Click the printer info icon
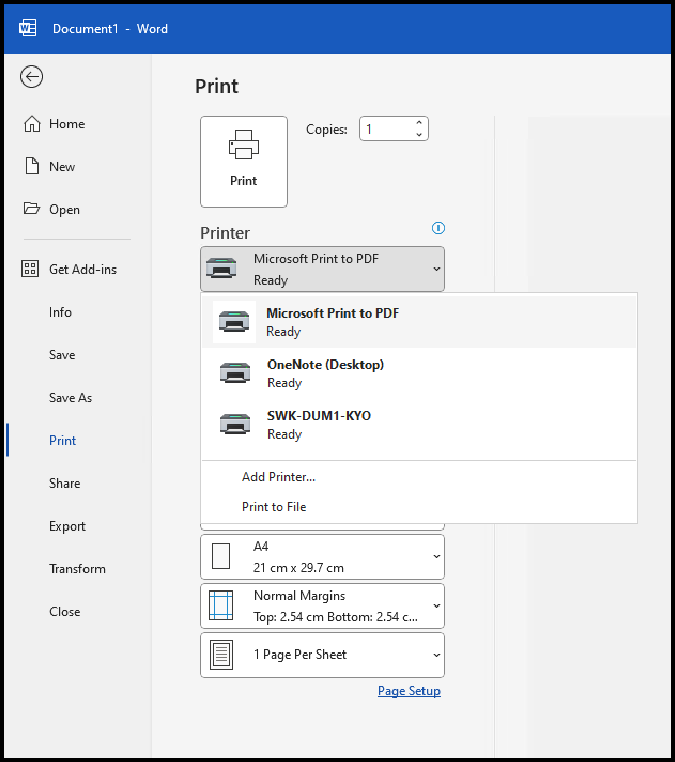The width and height of the screenshot is (675, 762). click(437, 227)
